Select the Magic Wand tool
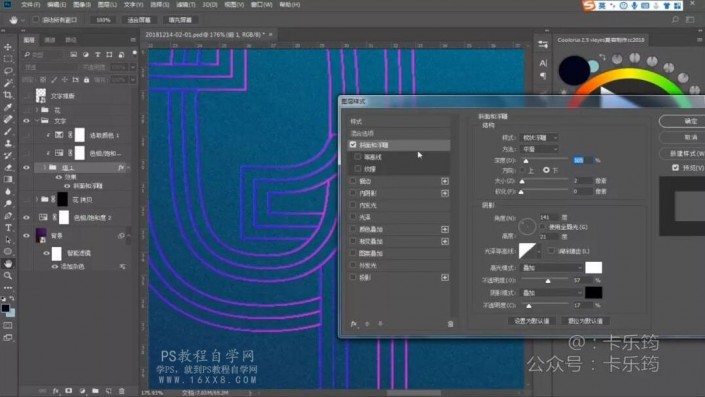Screen dimensions: 705x397 pos(8,83)
